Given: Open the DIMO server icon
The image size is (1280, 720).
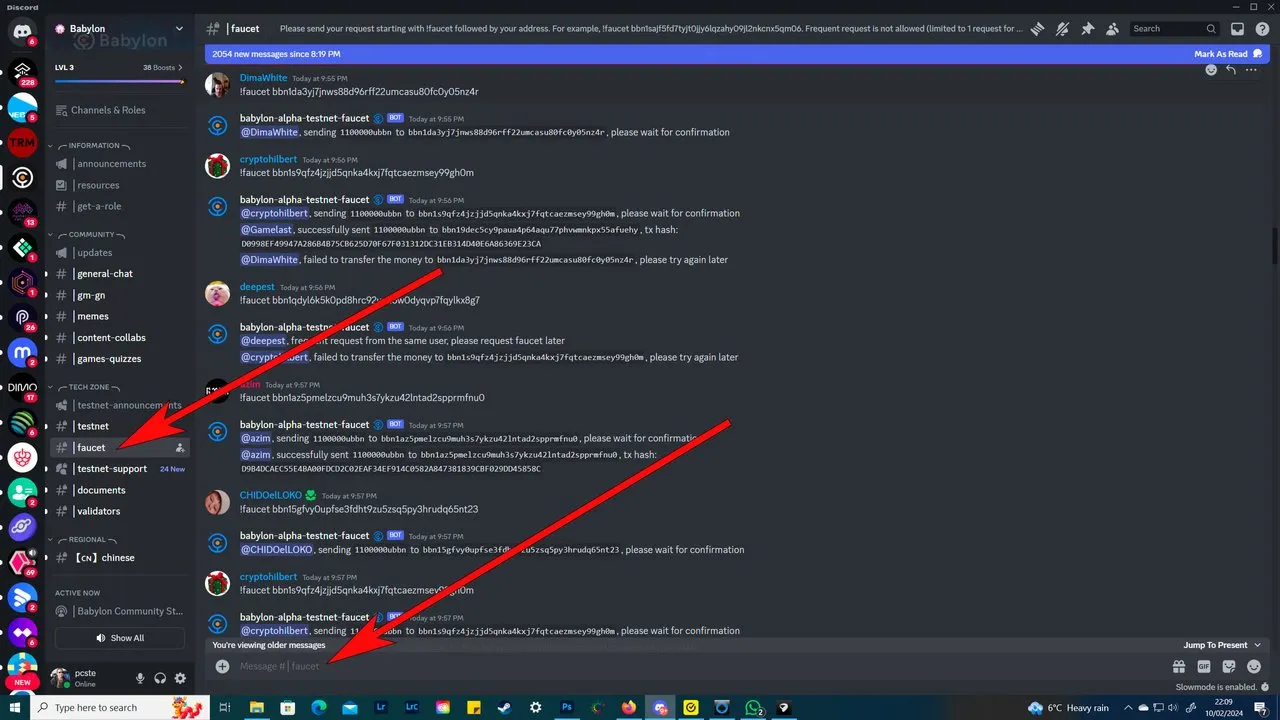Looking at the screenshot, I should 22,387.
